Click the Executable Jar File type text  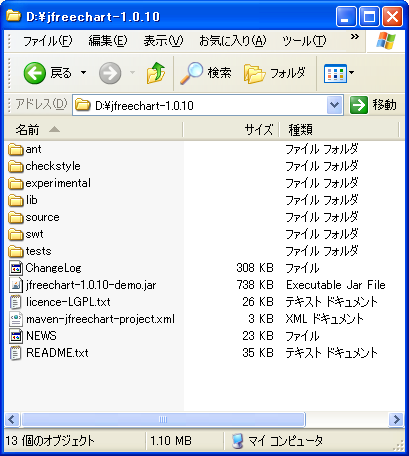[336, 285]
